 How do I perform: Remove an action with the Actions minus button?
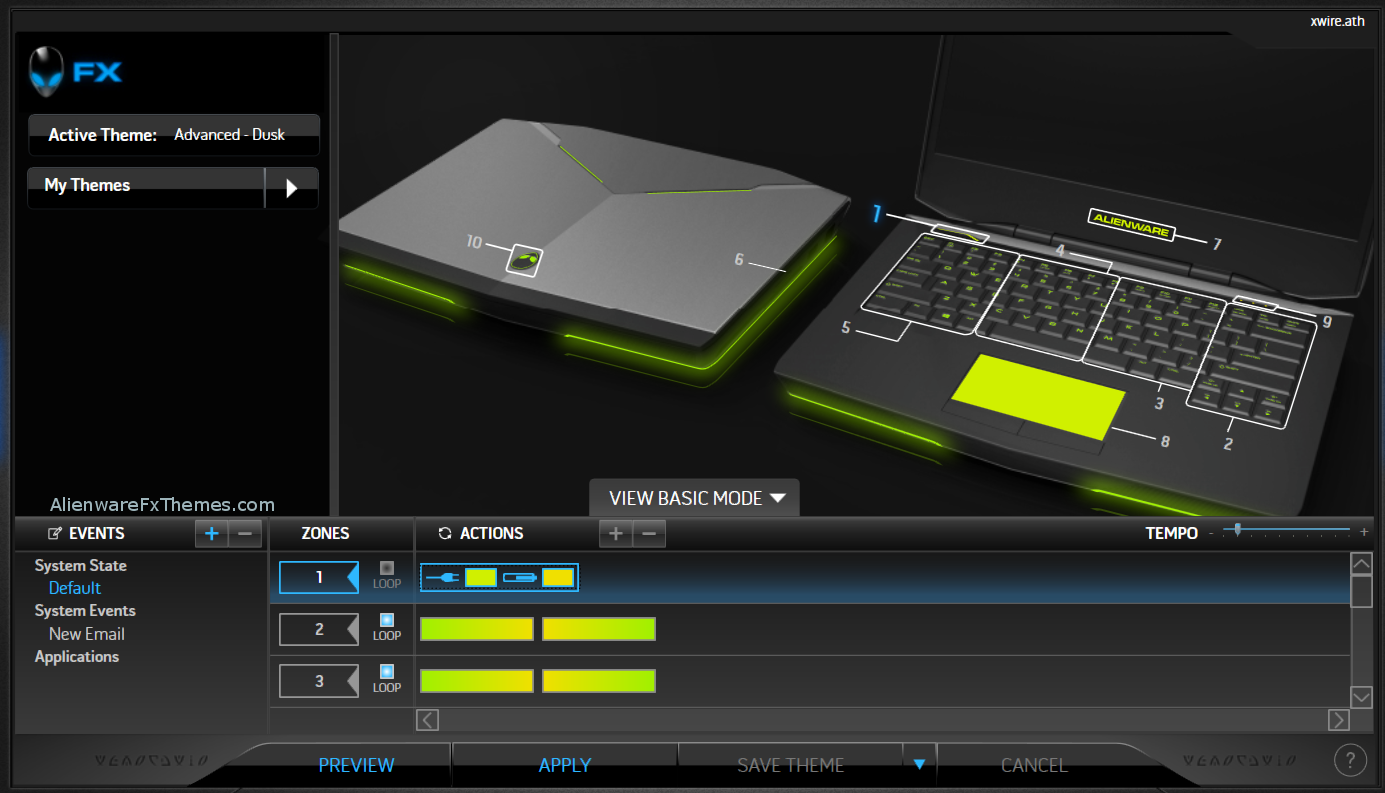649,534
